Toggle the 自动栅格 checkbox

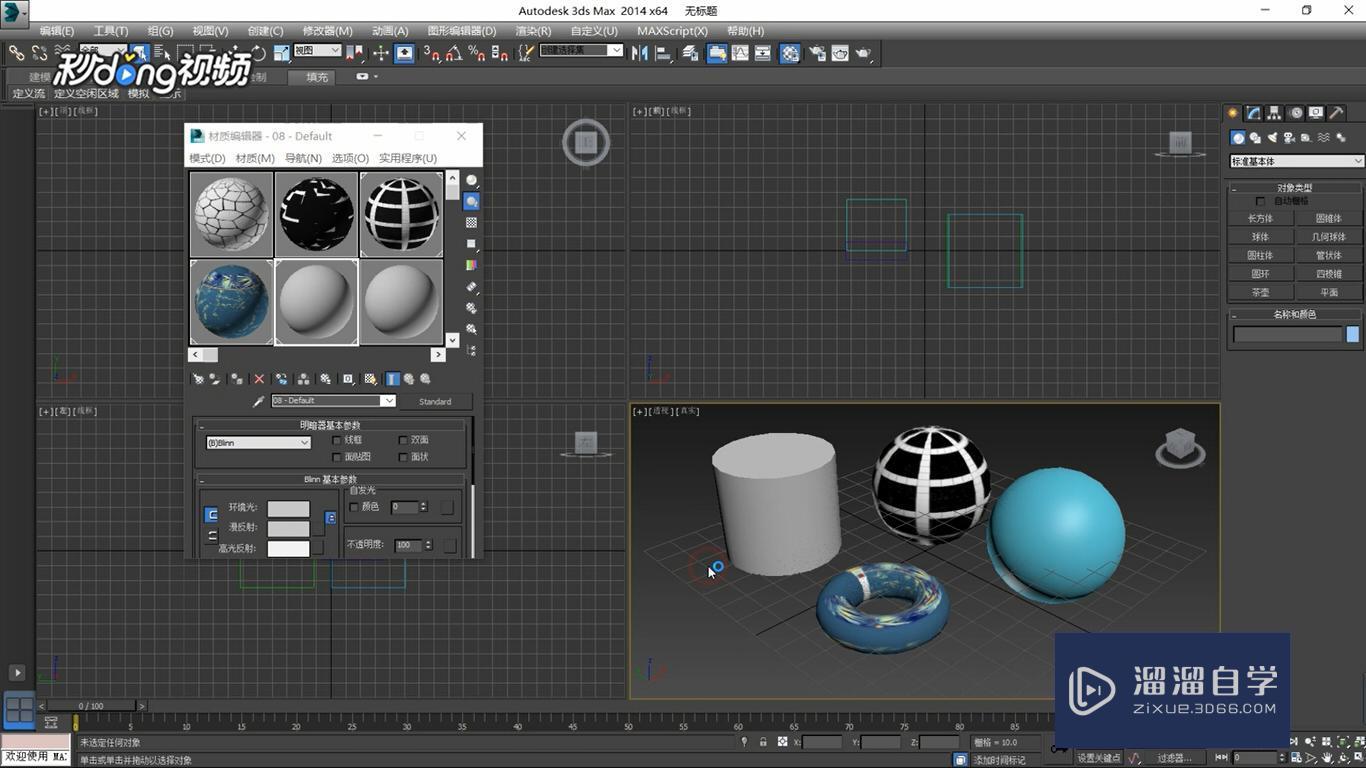1260,201
